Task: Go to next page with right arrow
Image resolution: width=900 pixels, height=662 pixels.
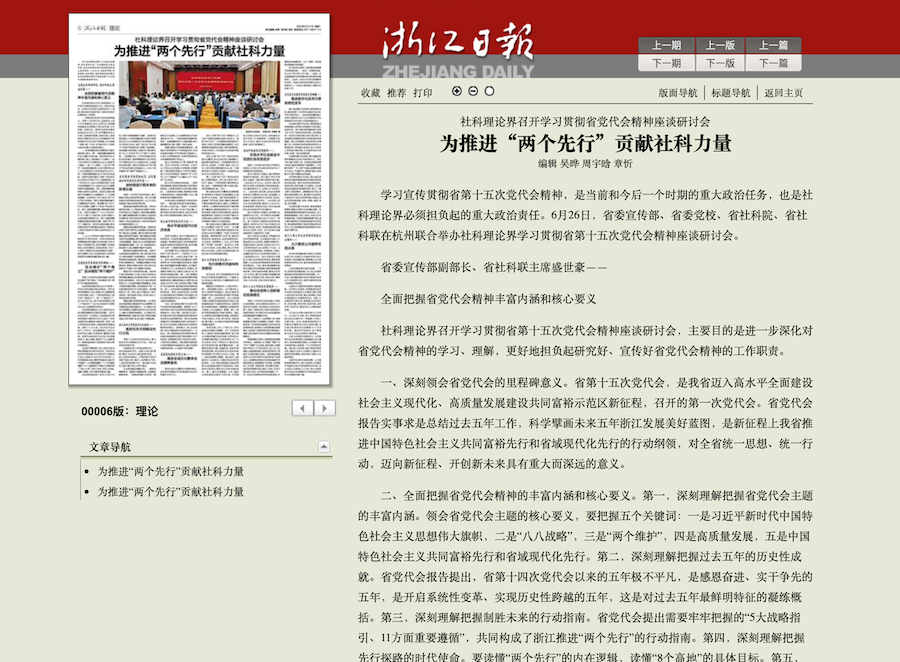Action: [324, 408]
